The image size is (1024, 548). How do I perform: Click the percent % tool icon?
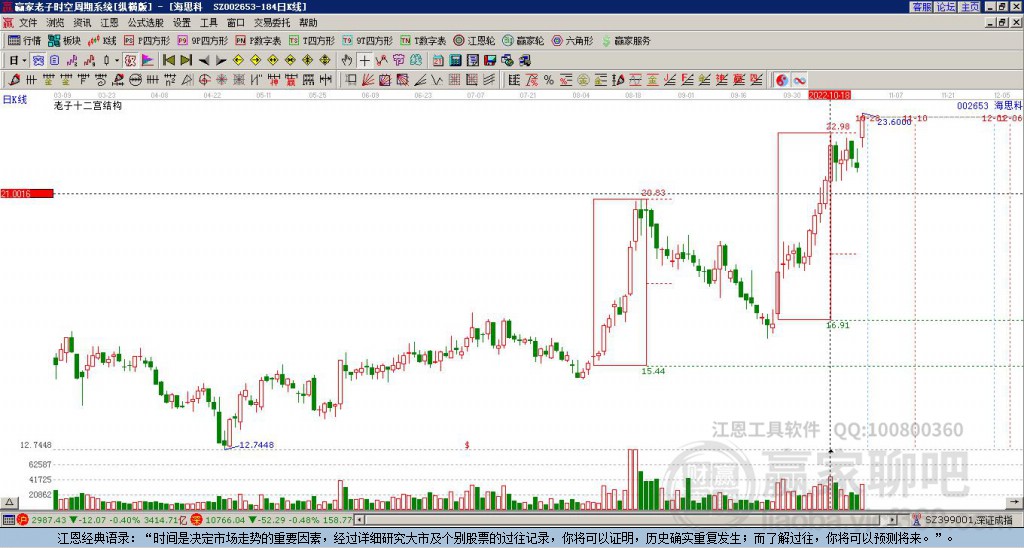[x=549, y=80]
